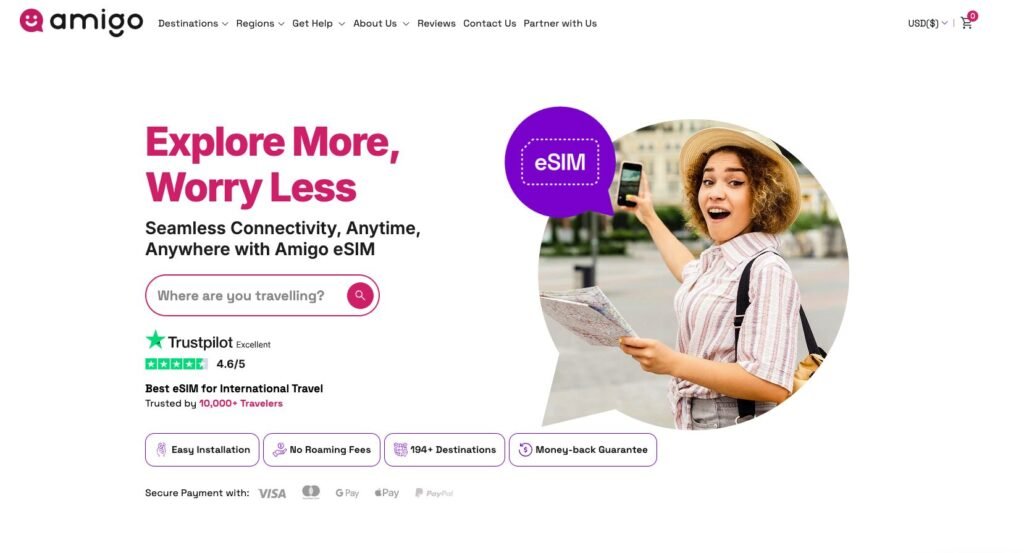Viewport: 1024px width, 553px height.
Task: Focus the 'Where are you travelling?' search field
Action: click(248, 295)
